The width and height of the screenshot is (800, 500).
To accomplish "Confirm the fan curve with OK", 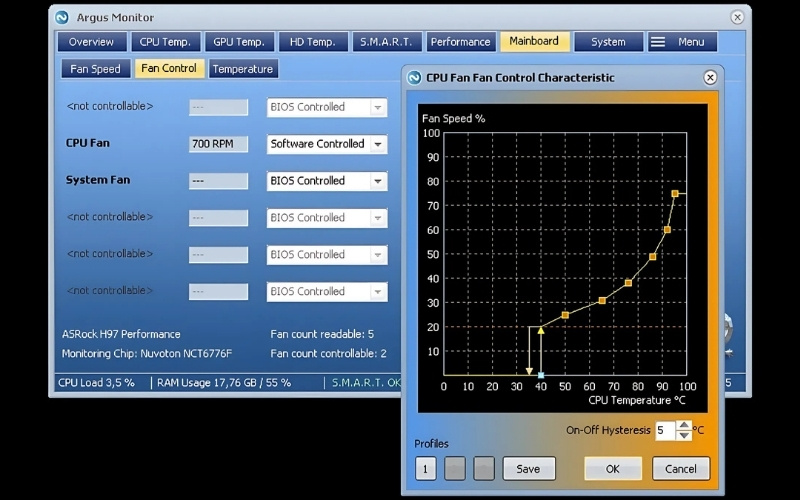I will click(613, 468).
